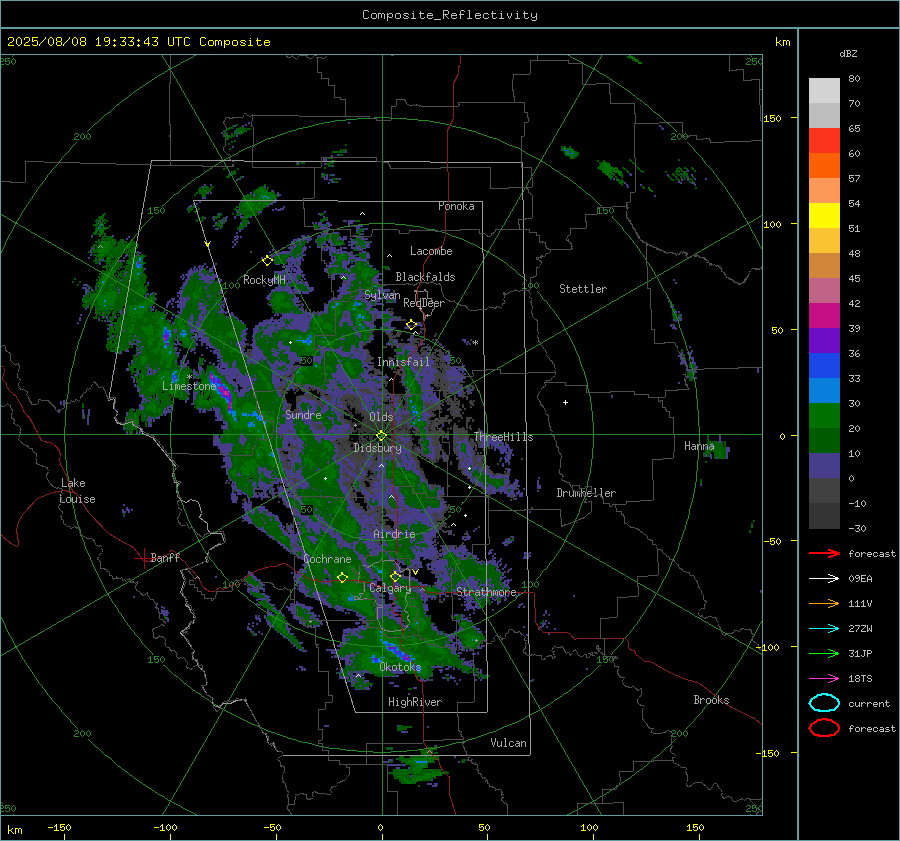The height and width of the screenshot is (841, 900).
Task: Click the yellow diamond marker above Cochrane
Action: click(x=342, y=577)
